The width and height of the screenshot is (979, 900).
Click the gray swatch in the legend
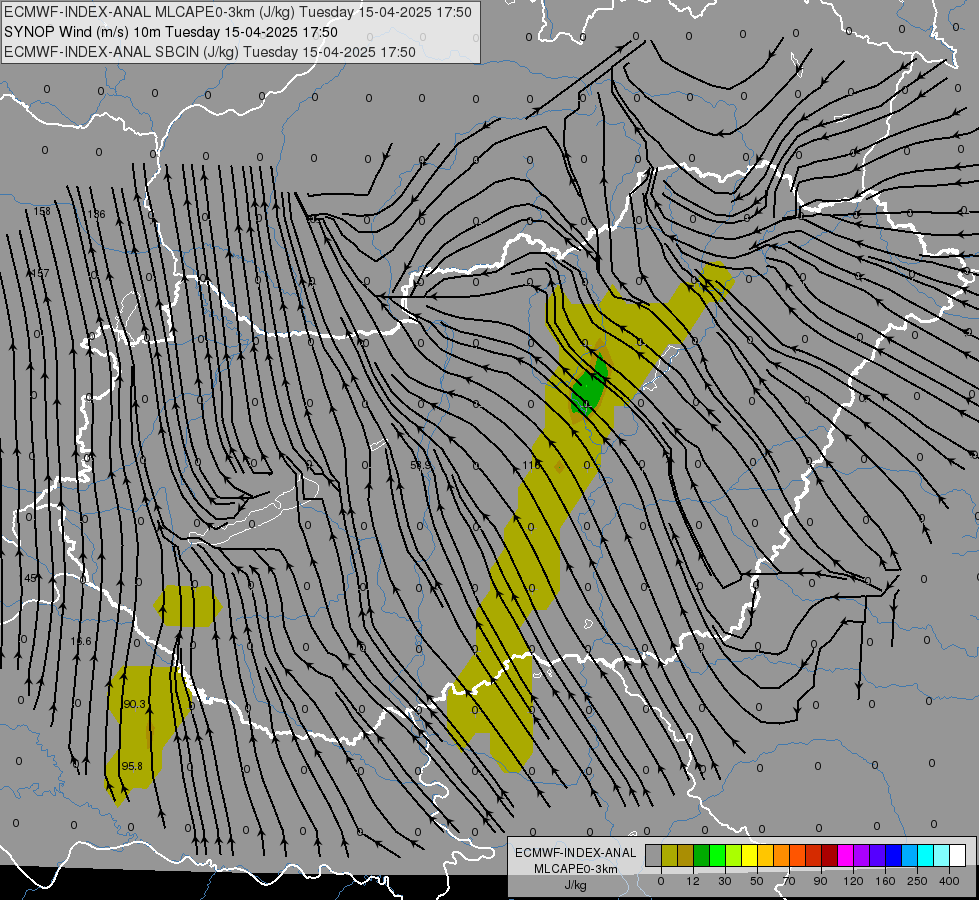(x=653, y=856)
